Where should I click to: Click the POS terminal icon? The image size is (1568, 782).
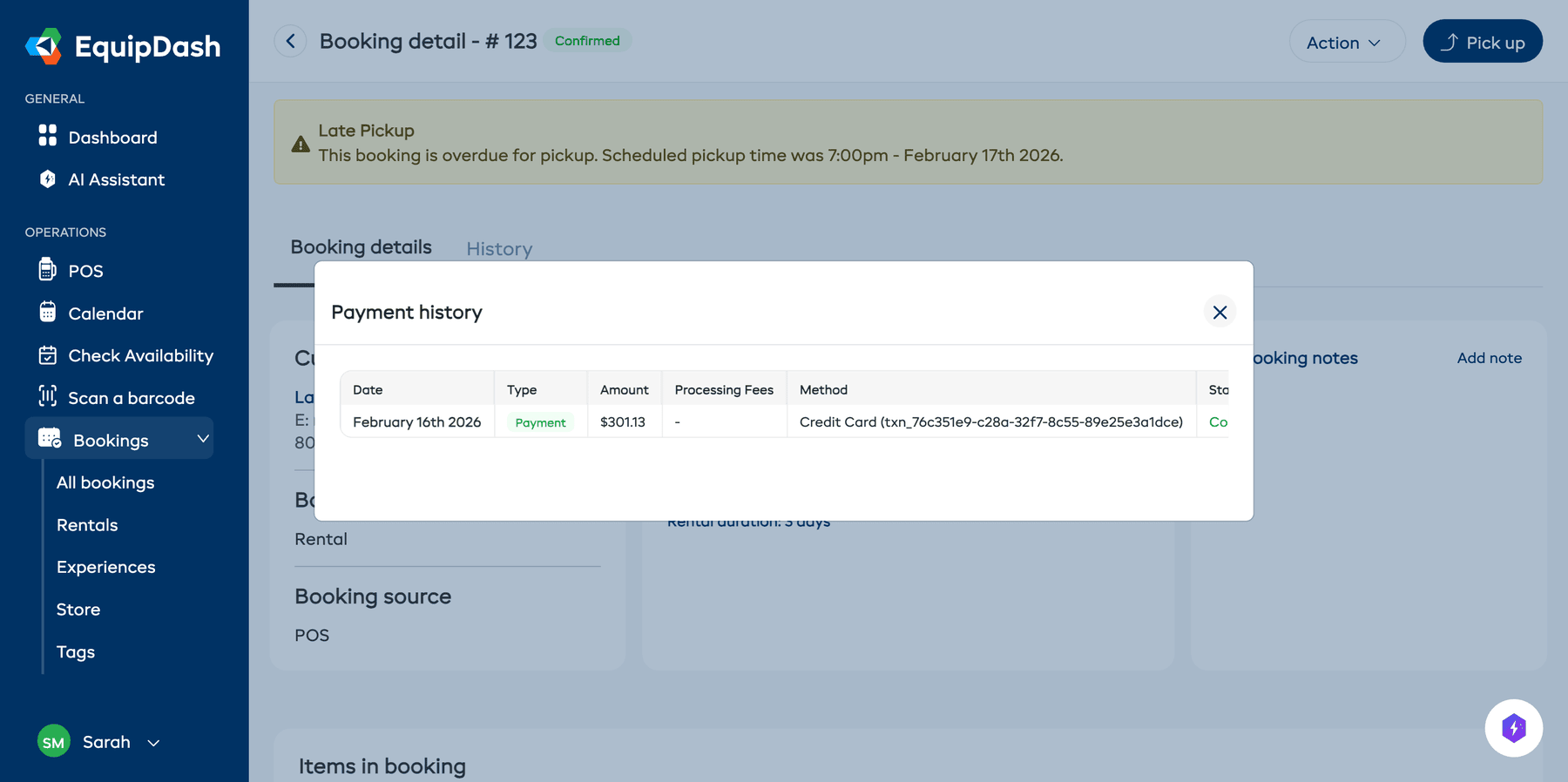pos(48,269)
